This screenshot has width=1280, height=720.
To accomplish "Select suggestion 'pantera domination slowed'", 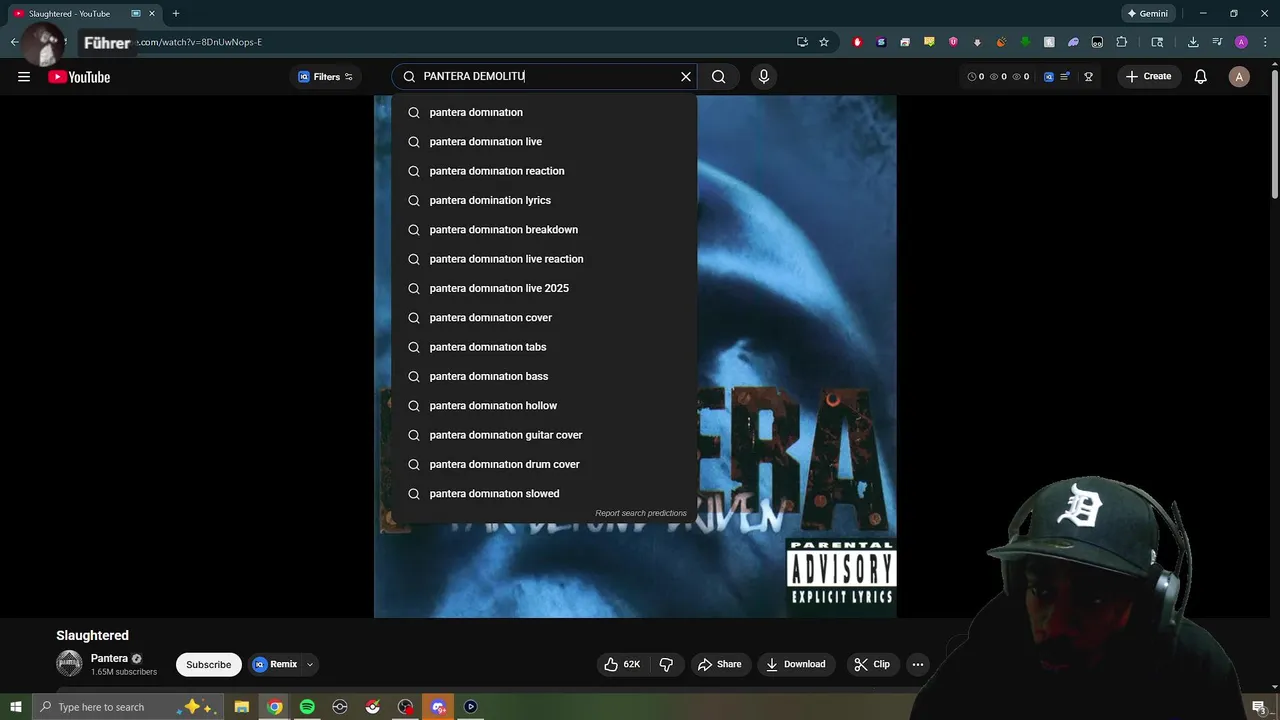I will [544, 494].
